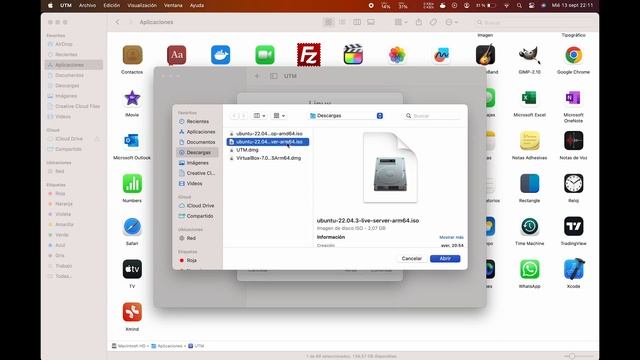Open GIMP-2.10 app icon

point(529,55)
